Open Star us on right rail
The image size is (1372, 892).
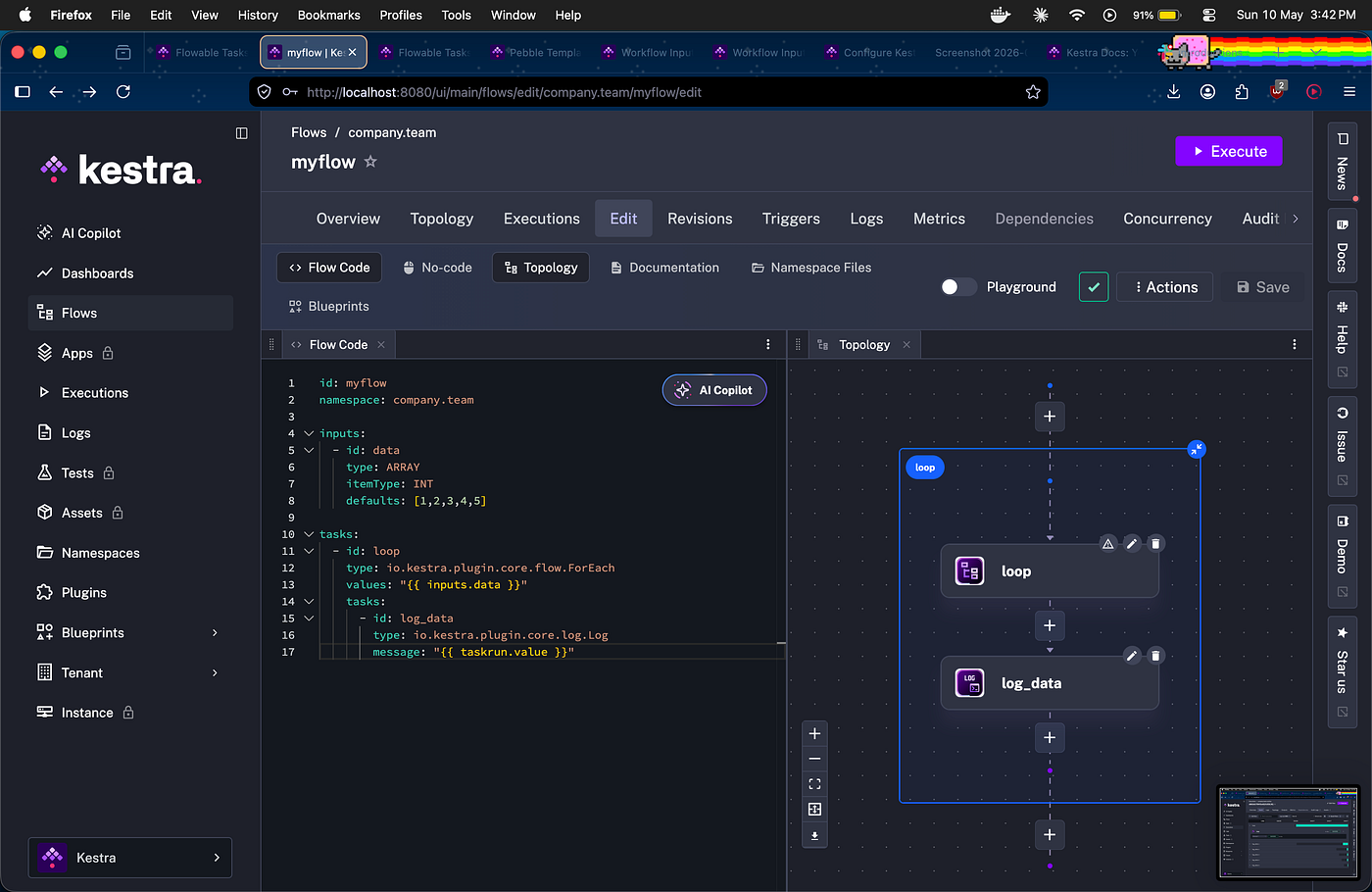point(1342,672)
